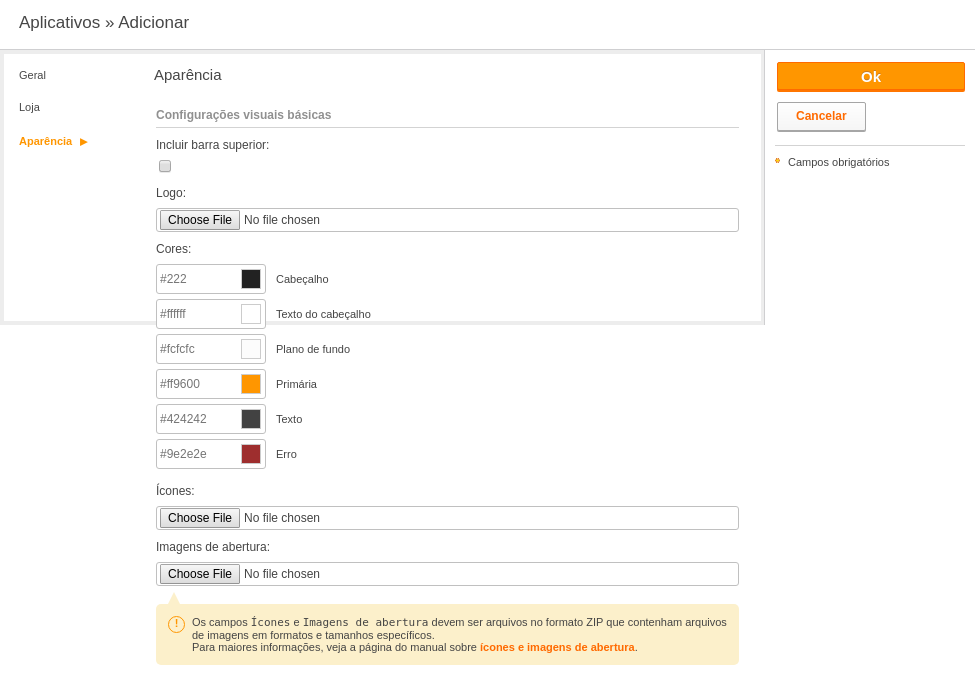Choose a file for the Ícones field
This screenshot has width=975, height=700.
(200, 518)
